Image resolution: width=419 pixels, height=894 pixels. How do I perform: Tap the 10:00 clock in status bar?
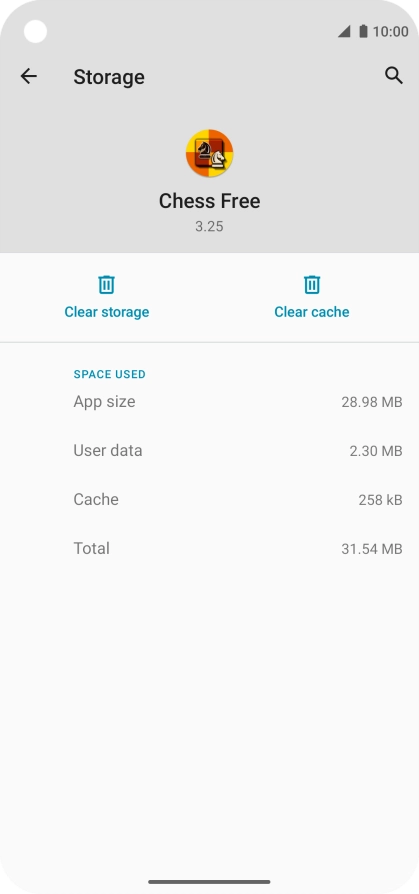coord(390,31)
